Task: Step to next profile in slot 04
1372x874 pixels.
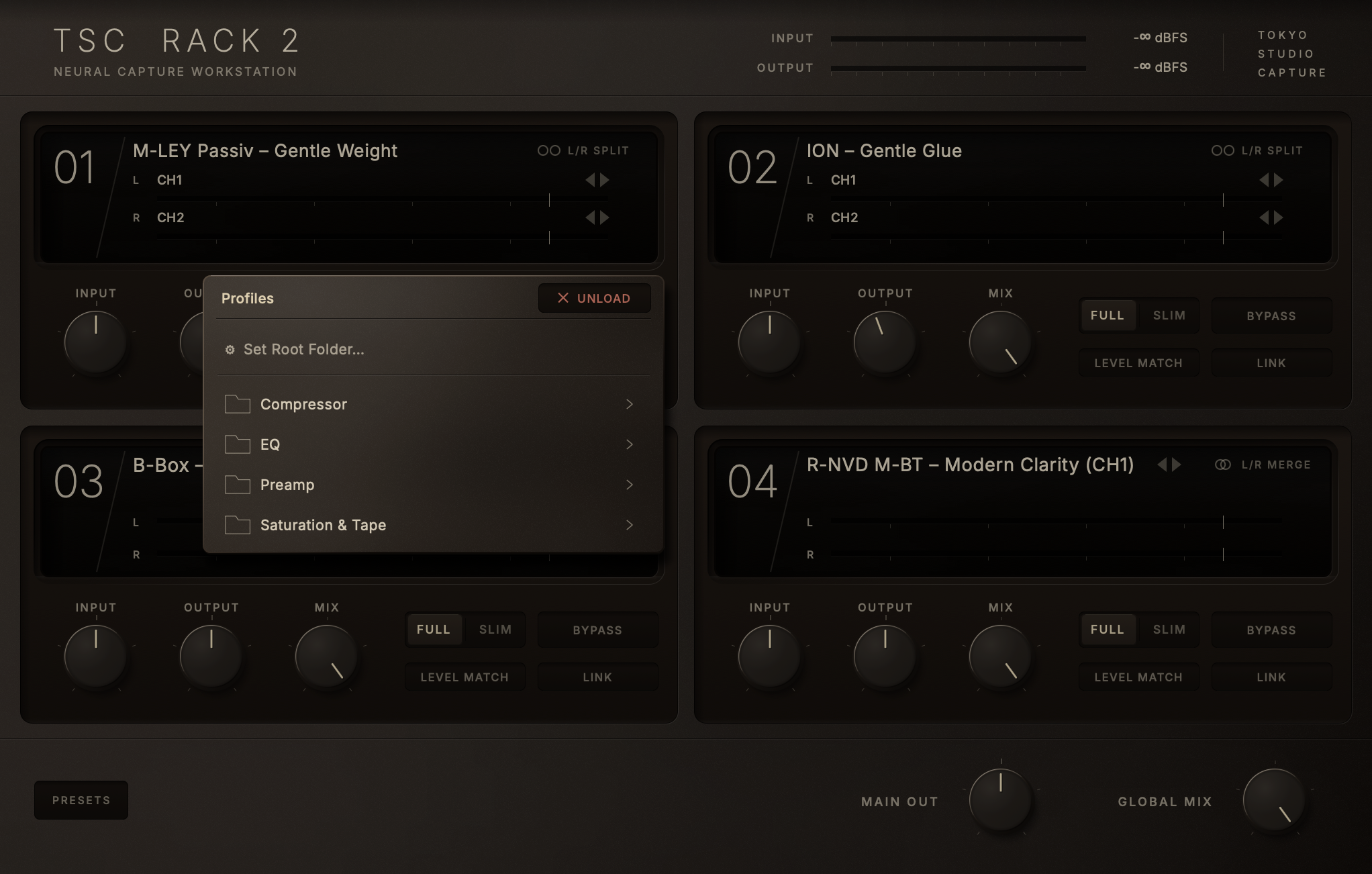Action: tap(1177, 465)
